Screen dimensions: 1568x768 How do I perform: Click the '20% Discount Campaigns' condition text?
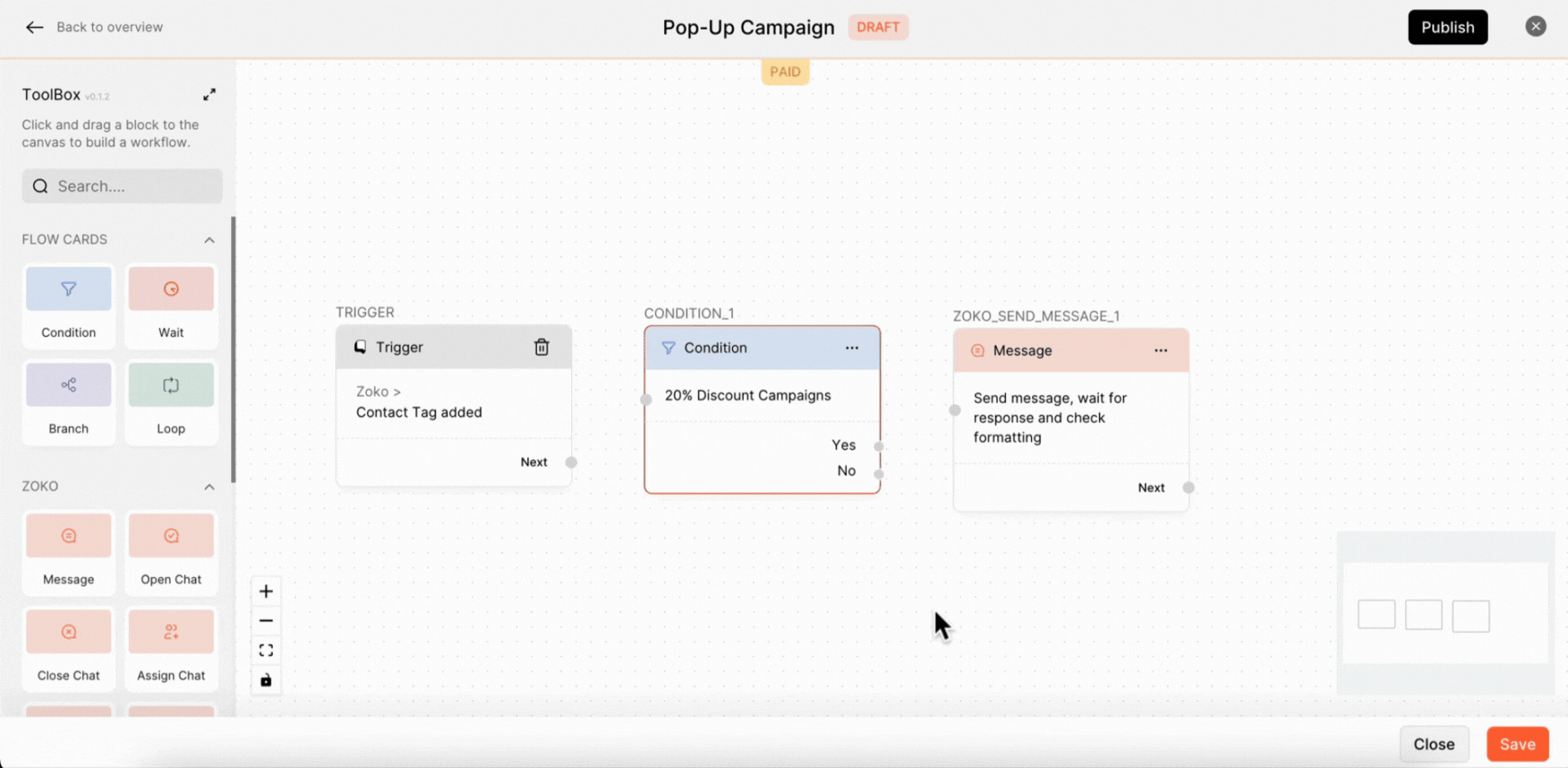click(x=748, y=395)
